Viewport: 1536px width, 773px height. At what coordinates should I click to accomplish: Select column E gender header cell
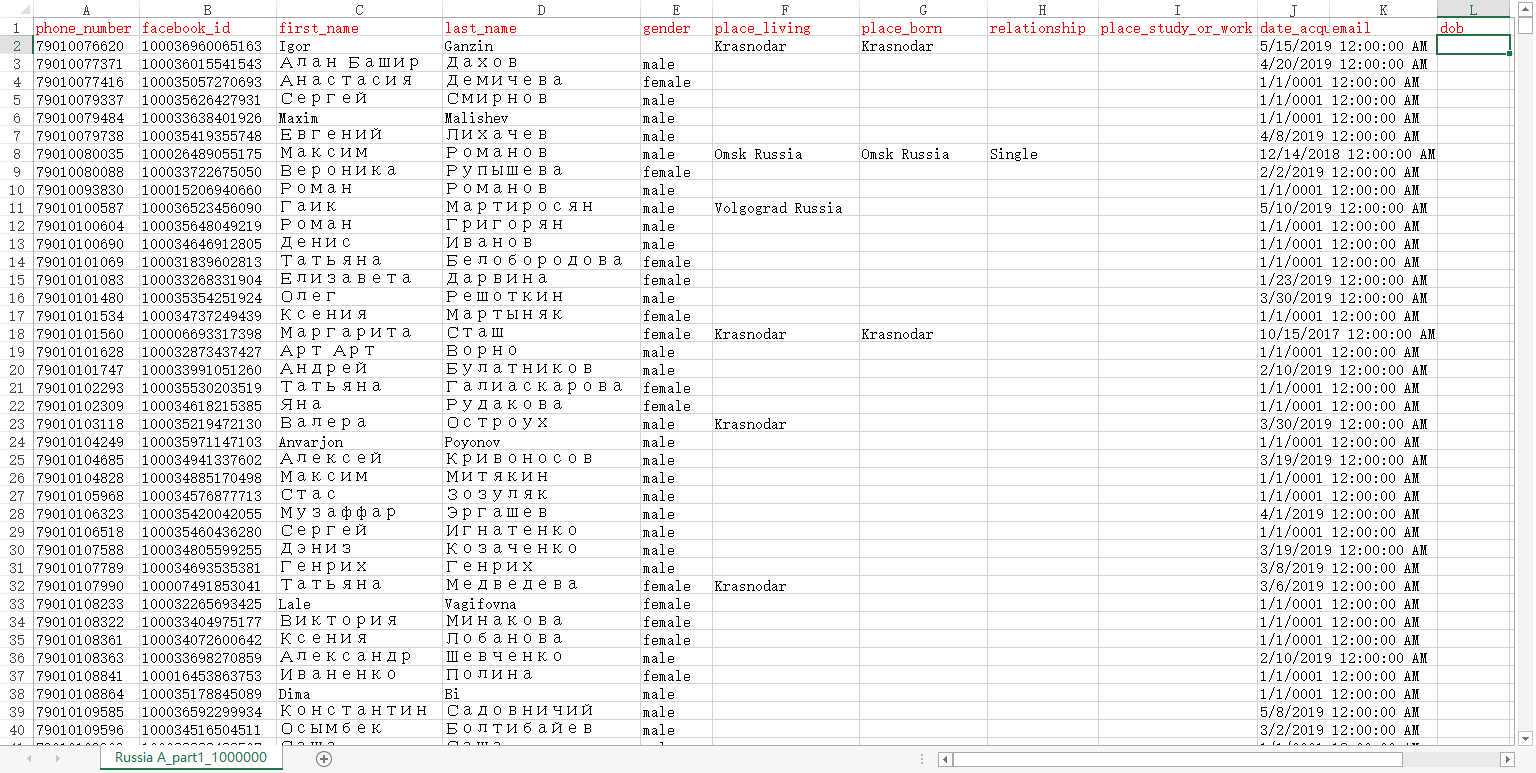click(676, 28)
